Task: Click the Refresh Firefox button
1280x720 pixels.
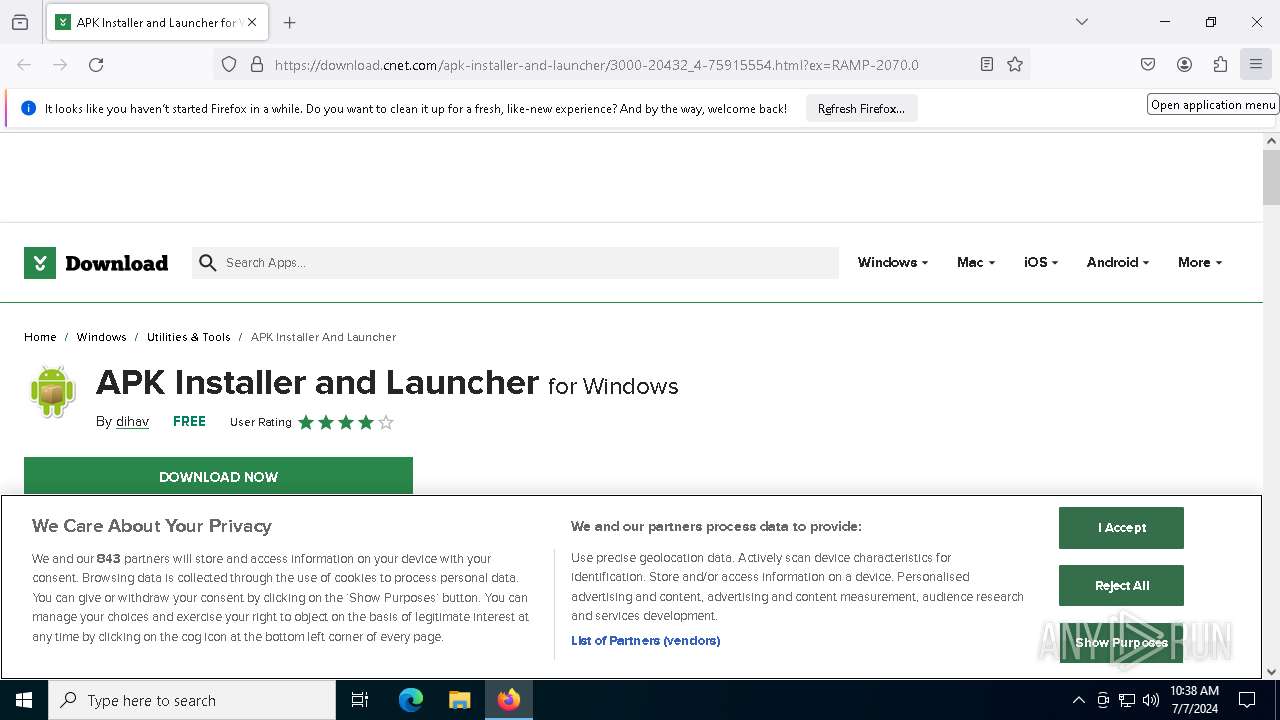Action: coord(861,109)
